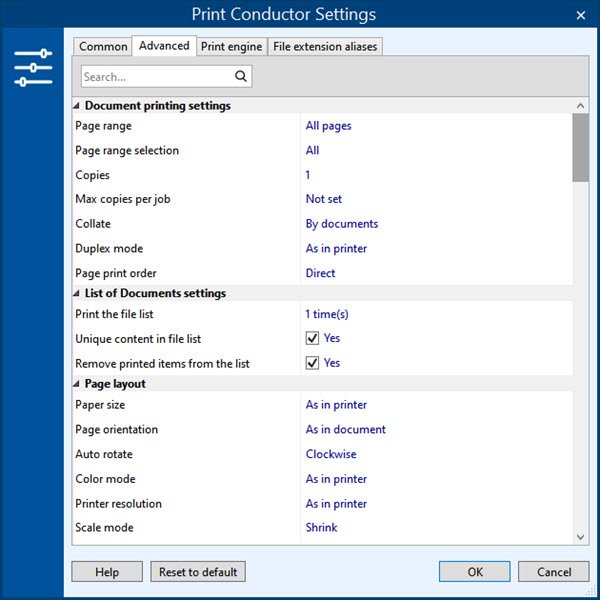Click Reset to default button
The height and width of the screenshot is (600, 600).
[198, 572]
